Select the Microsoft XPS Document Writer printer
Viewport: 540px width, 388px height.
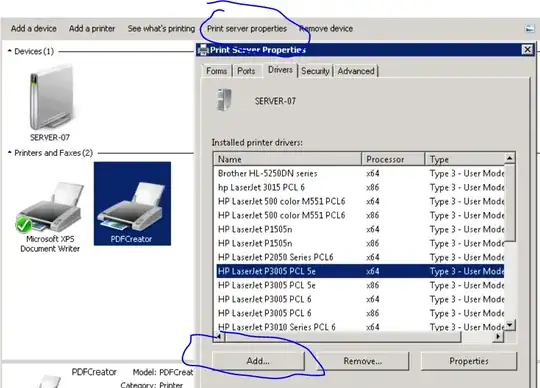pyautogui.click(x=50, y=208)
